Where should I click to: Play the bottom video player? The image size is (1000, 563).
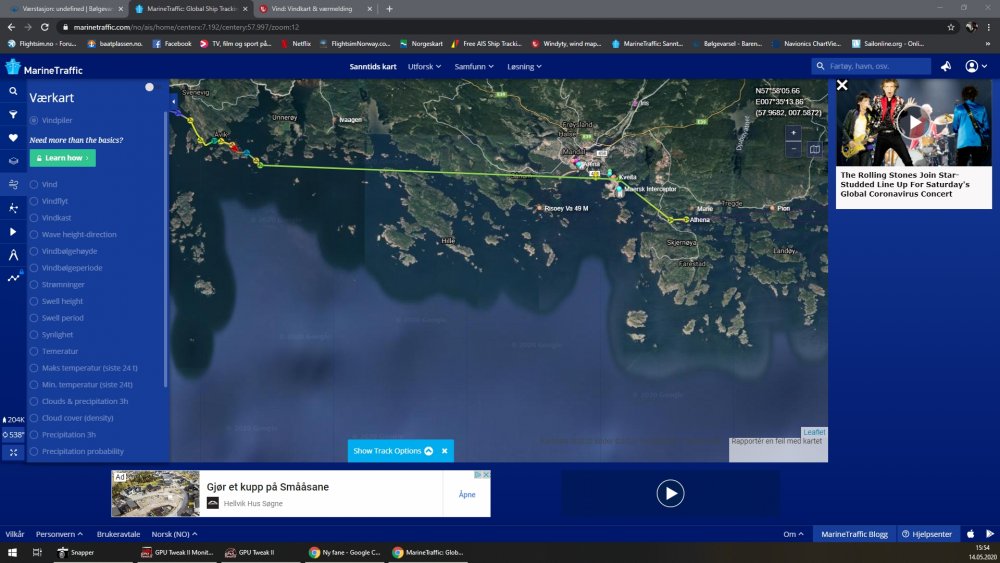coord(670,494)
